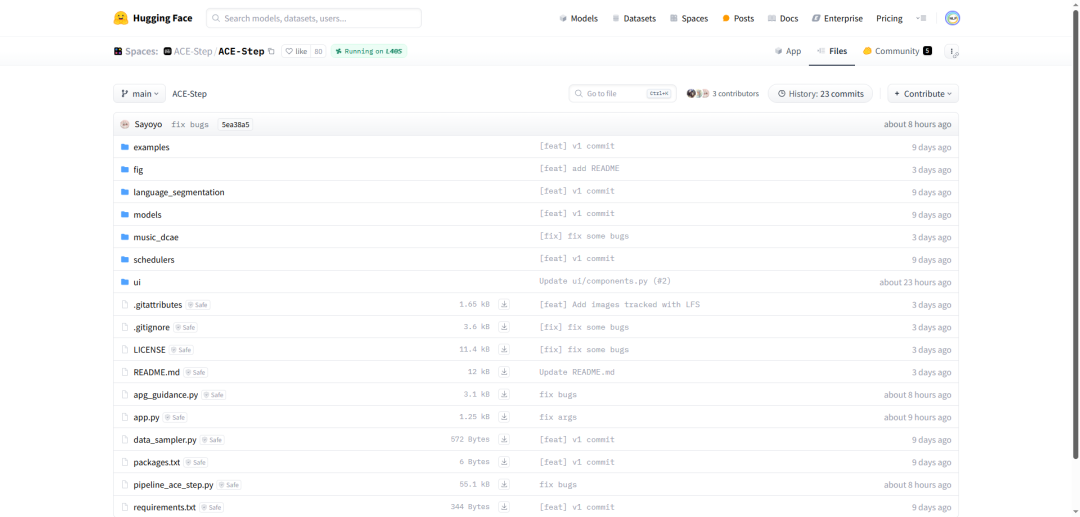This screenshot has height=517, width=1080.
Task: Click Running on L40S status badge
Action: click(x=369, y=51)
